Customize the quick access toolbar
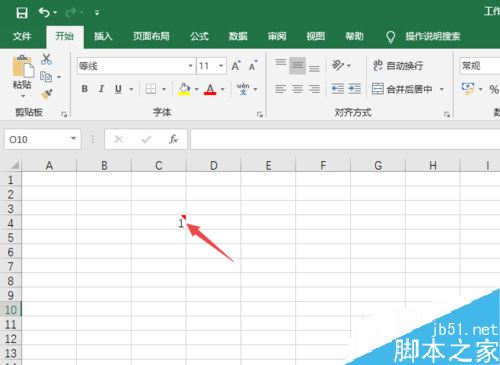 [97, 13]
